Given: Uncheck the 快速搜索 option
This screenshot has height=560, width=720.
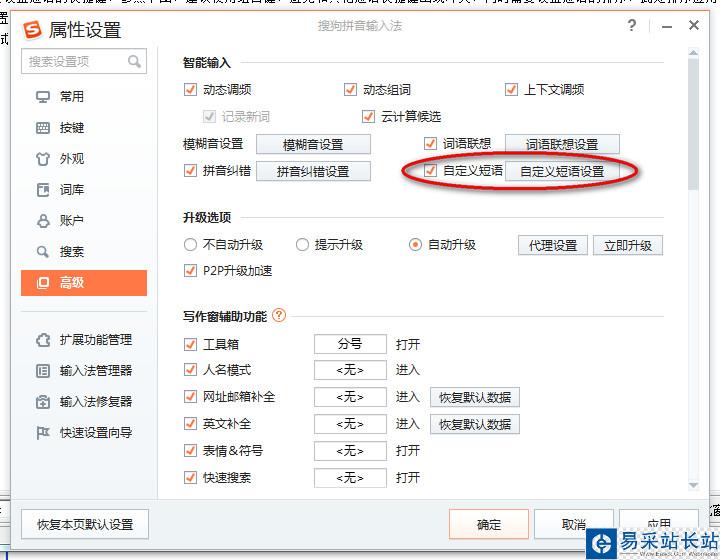Looking at the screenshot, I should (191, 478).
